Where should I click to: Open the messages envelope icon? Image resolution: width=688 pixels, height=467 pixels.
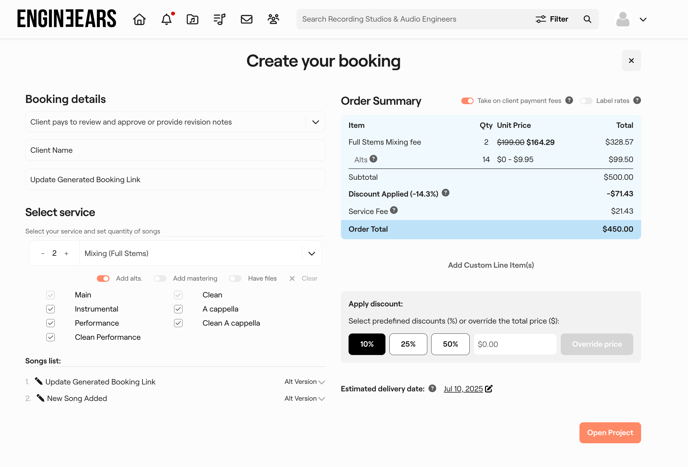pyautogui.click(x=246, y=19)
